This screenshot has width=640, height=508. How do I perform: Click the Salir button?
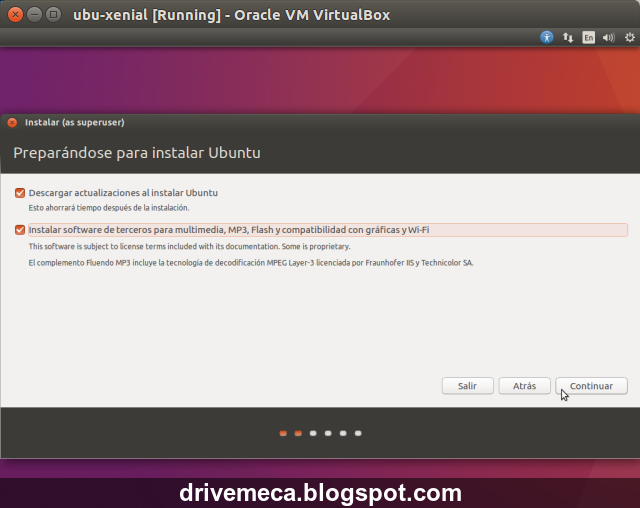pos(467,386)
